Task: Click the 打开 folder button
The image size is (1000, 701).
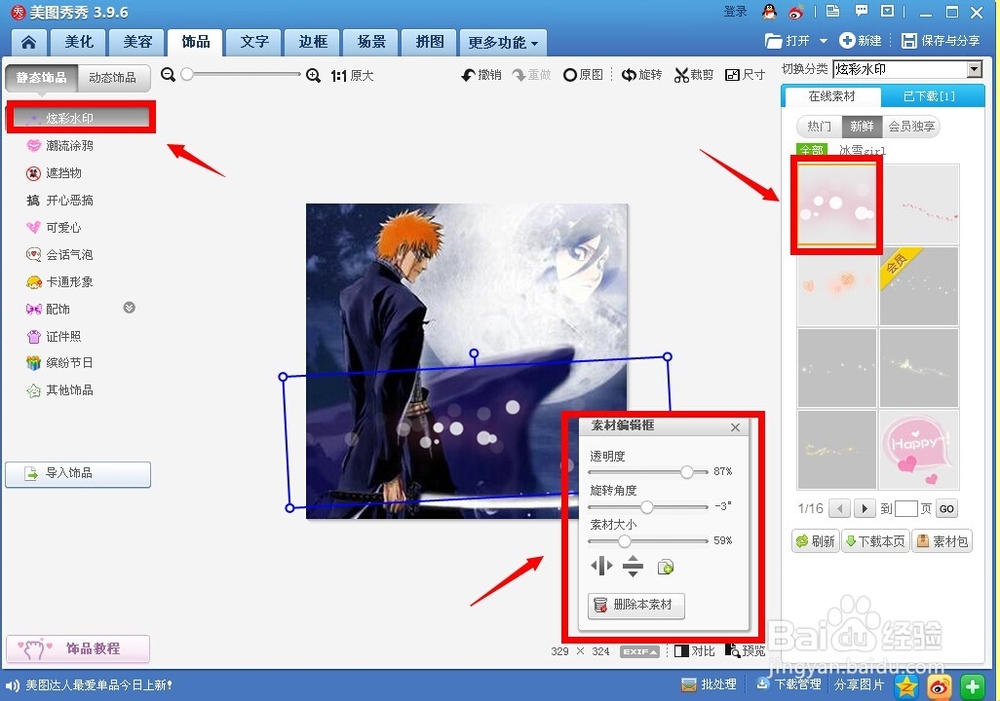Action: point(788,41)
